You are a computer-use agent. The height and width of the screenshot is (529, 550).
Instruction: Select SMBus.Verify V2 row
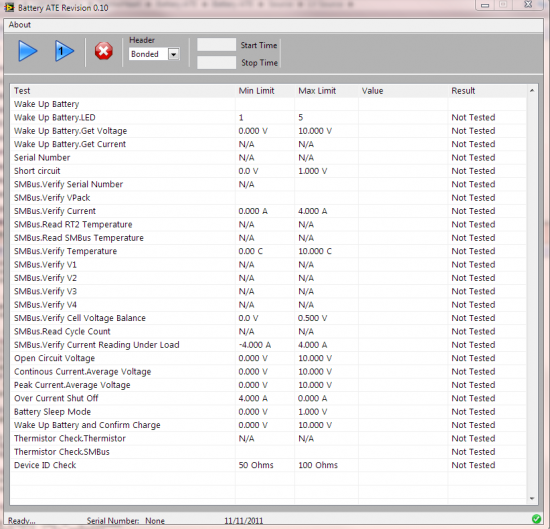[x=268, y=278]
